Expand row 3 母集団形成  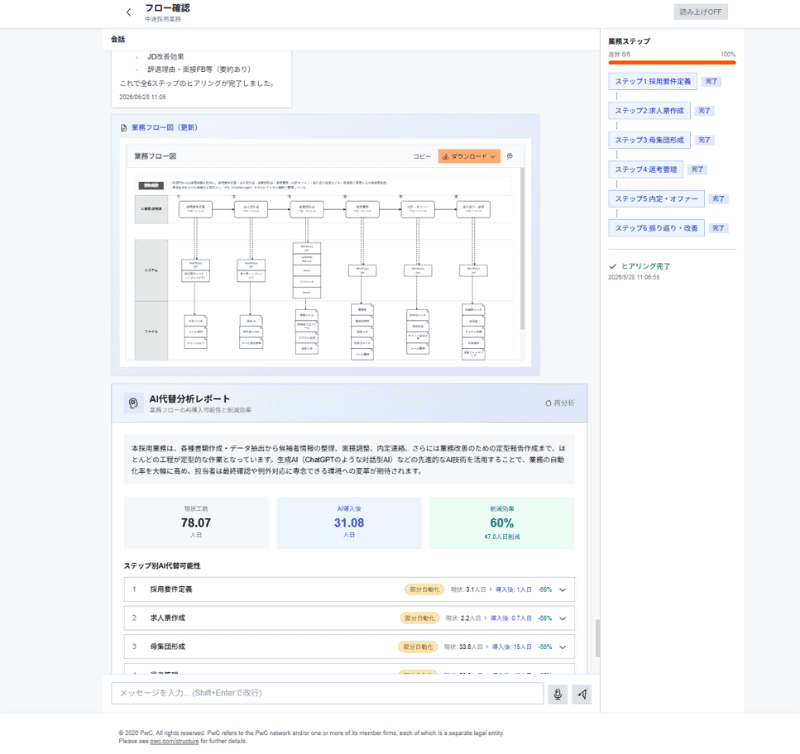click(349, 647)
